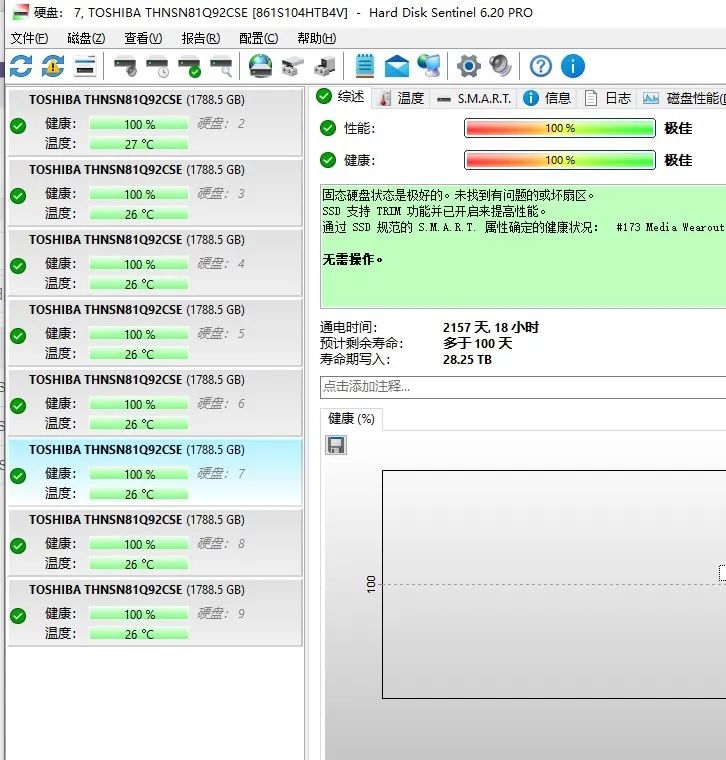Click the 寿命期写入 label
This screenshot has width=726, height=760.
point(355,360)
